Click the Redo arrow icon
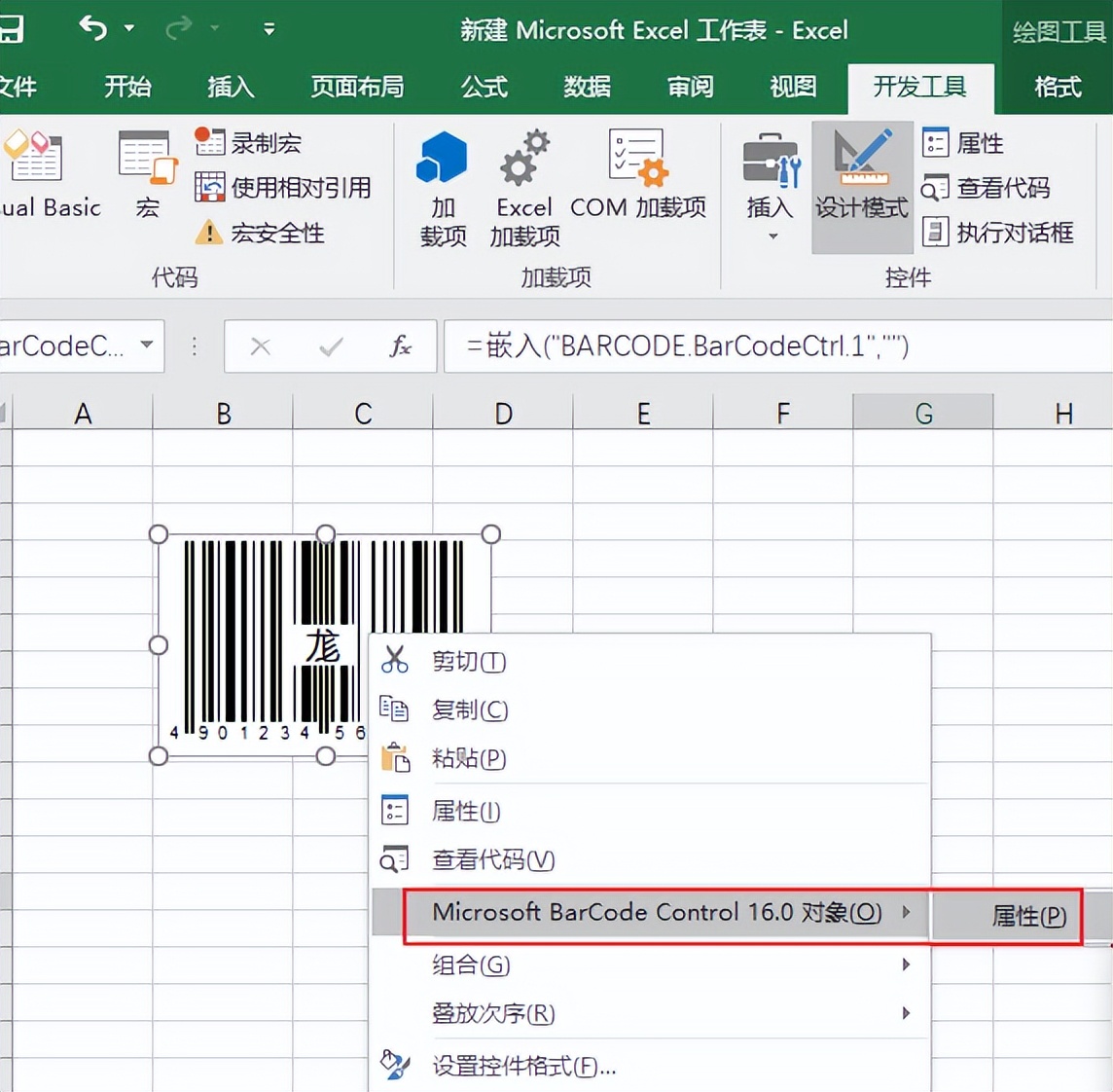The width and height of the screenshot is (1113, 1092). (179, 28)
